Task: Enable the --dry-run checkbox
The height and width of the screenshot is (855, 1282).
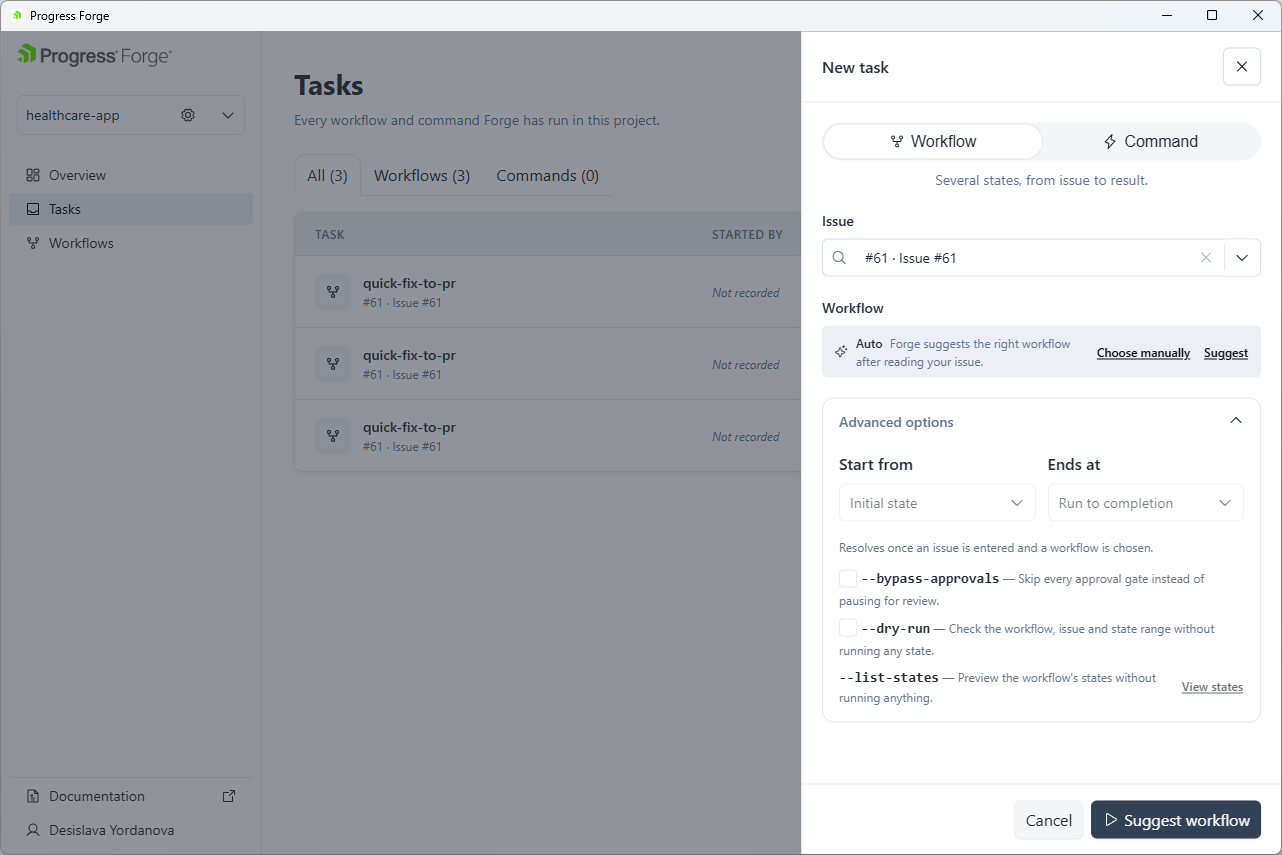Action: [x=848, y=628]
